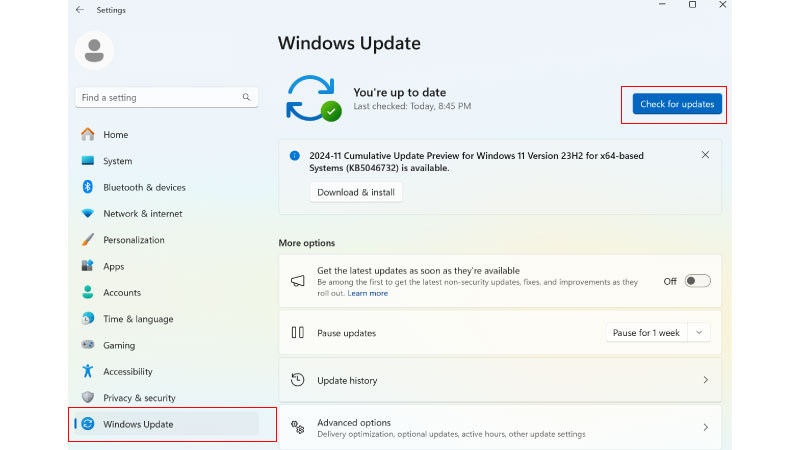Expand the pause duration dropdown arrow
800x450 pixels.
(x=699, y=333)
